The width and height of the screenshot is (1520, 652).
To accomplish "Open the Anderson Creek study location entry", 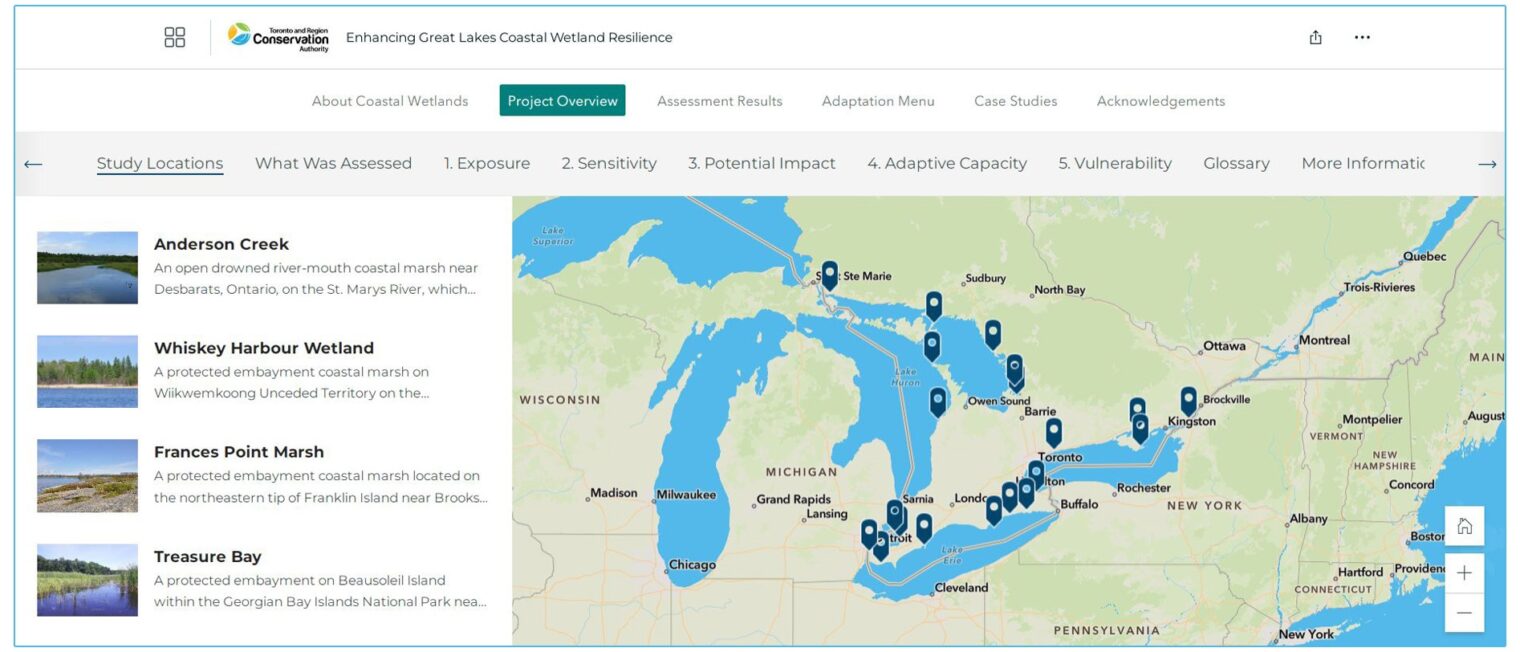I will pos(221,244).
